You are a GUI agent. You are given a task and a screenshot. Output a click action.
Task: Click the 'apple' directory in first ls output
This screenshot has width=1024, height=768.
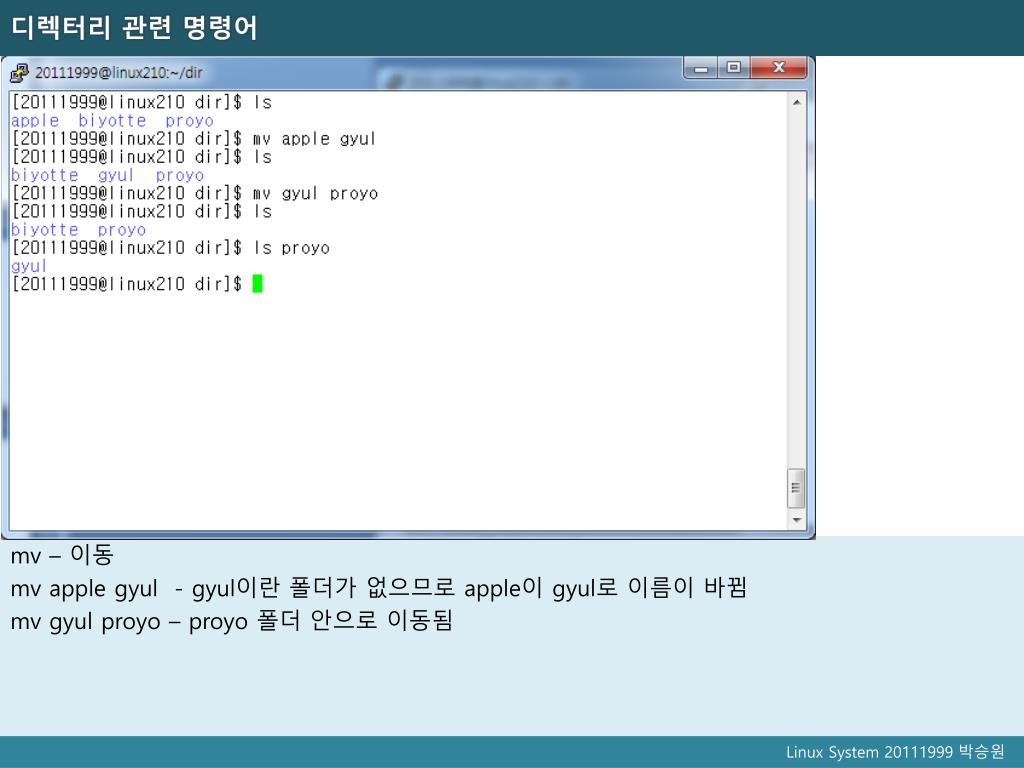35,121
